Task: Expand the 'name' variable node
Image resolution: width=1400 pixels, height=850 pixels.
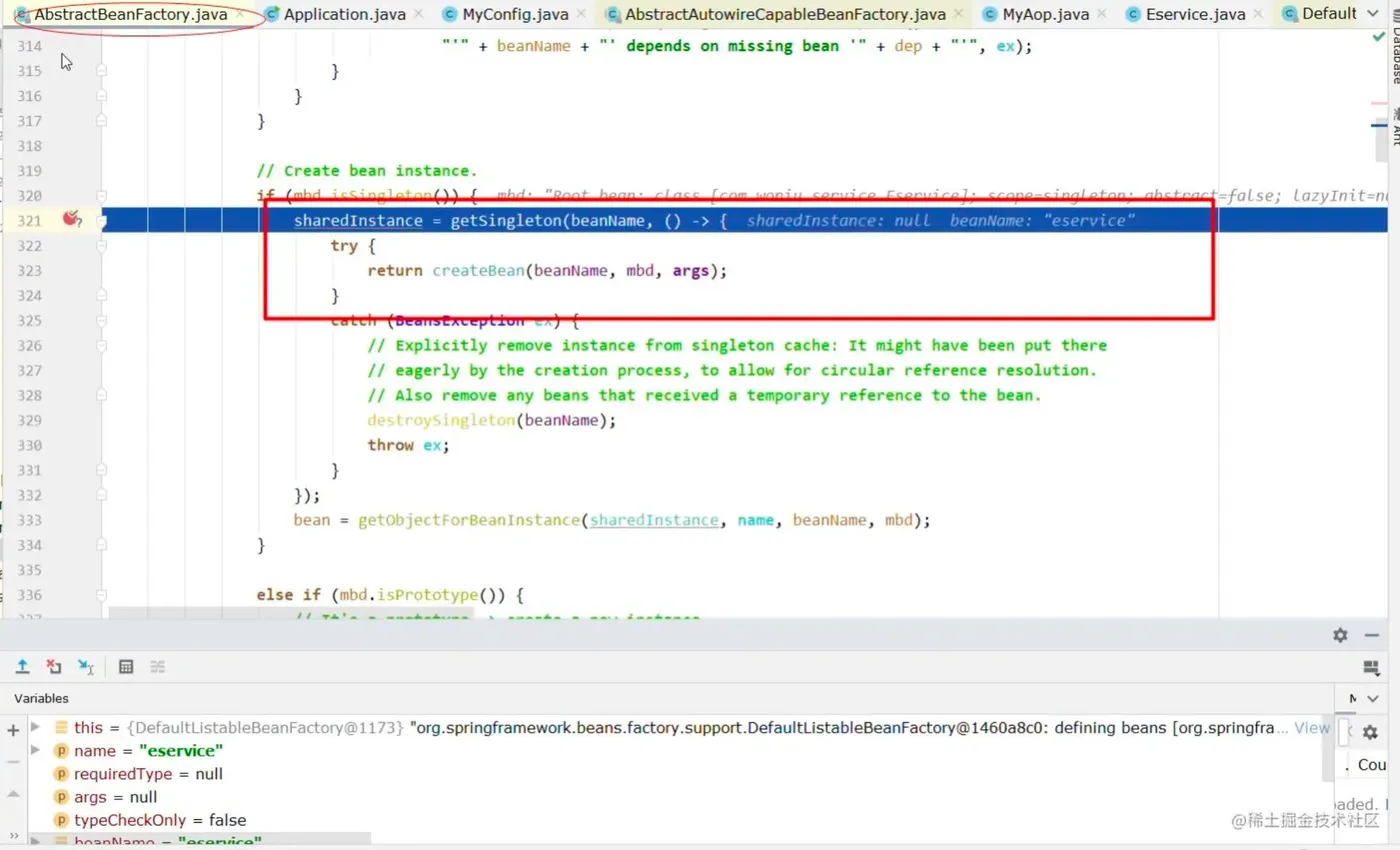Action: [x=36, y=750]
